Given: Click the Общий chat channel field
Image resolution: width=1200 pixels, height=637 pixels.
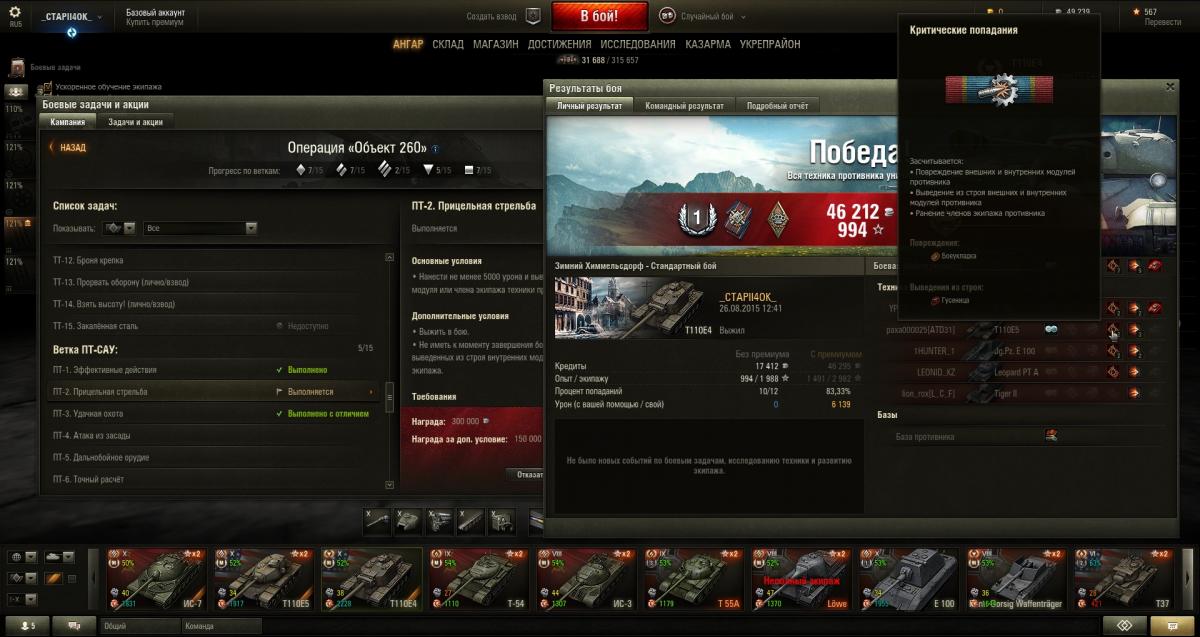Looking at the screenshot, I should pyautogui.click(x=139, y=625).
